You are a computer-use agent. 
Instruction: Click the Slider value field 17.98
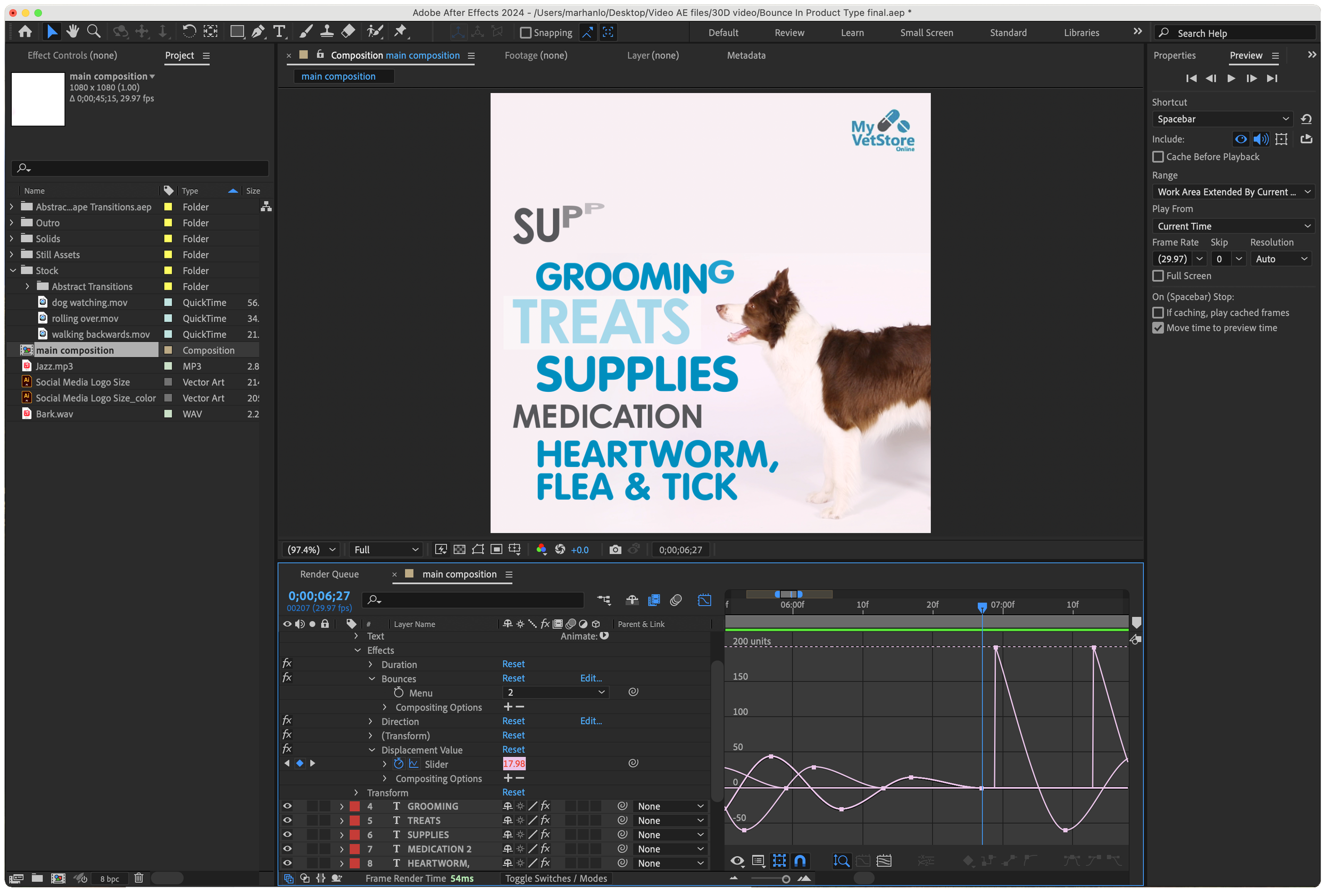click(x=514, y=764)
